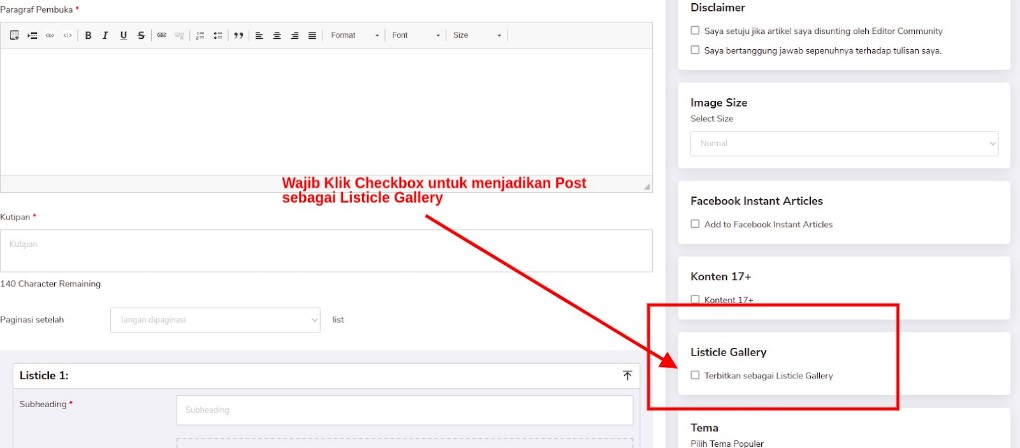Screen dimensions: 1020x448
Task: Open the Font dropdown in toolbar
Action: point(416,36)
